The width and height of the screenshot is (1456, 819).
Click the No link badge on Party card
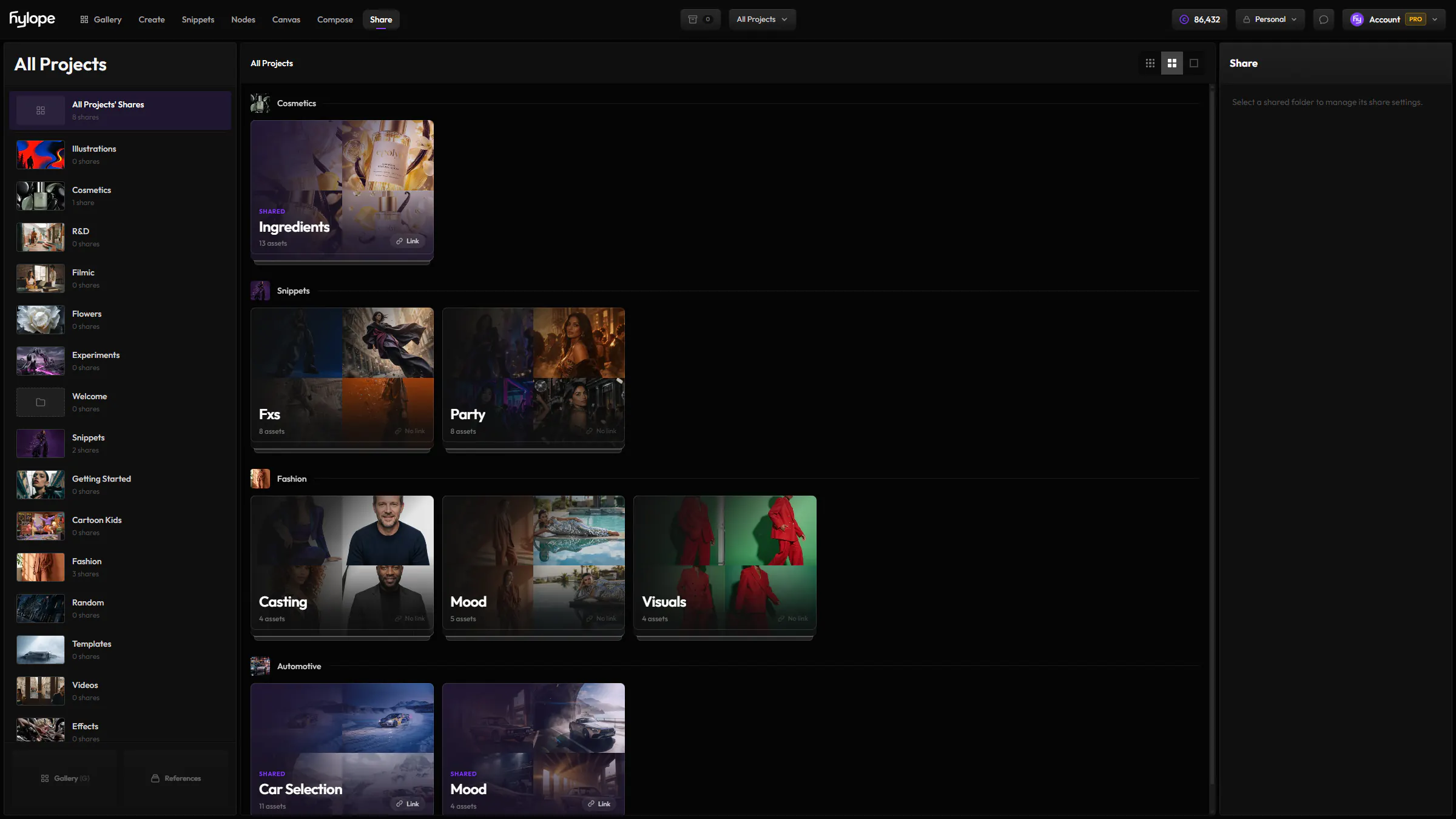(601, 431)
